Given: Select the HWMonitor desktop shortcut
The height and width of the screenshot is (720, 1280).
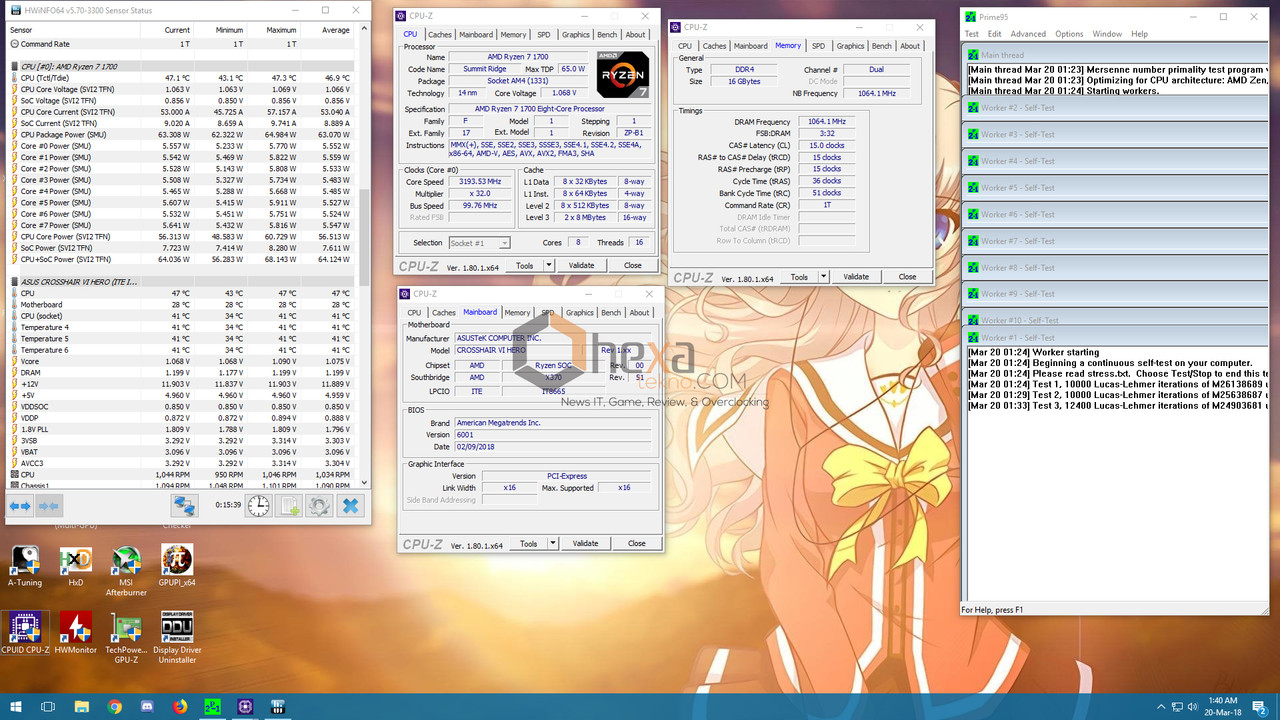Looking at the screenshot, I should (76, 633).
